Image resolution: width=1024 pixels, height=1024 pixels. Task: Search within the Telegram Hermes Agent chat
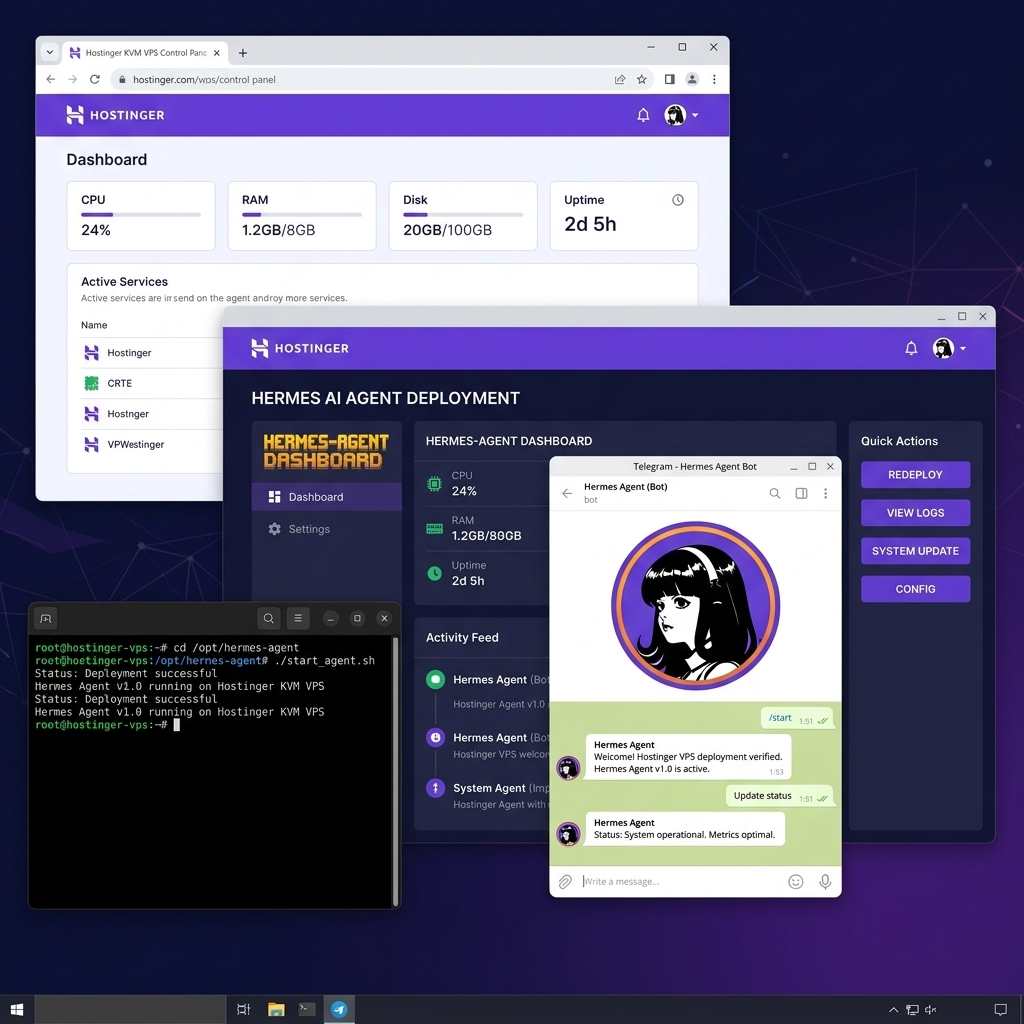[775, 493]
